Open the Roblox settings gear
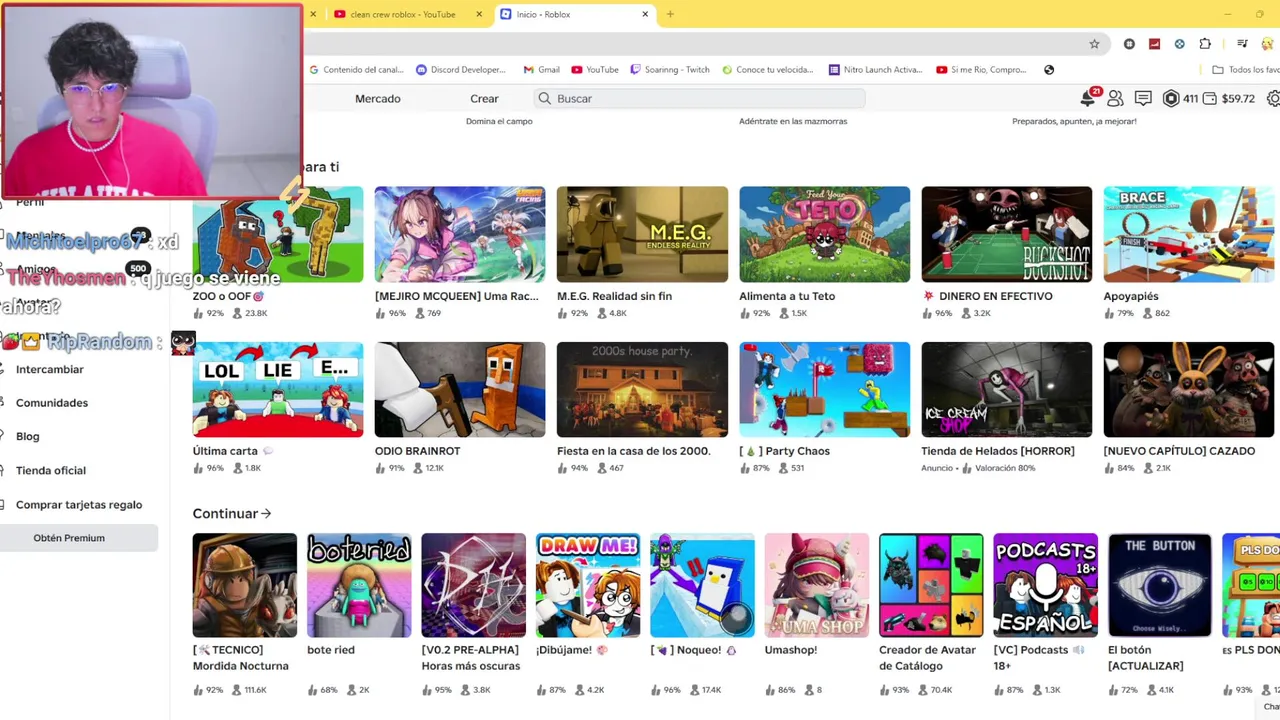1280x720 pixels. [x=1273, y=98]
